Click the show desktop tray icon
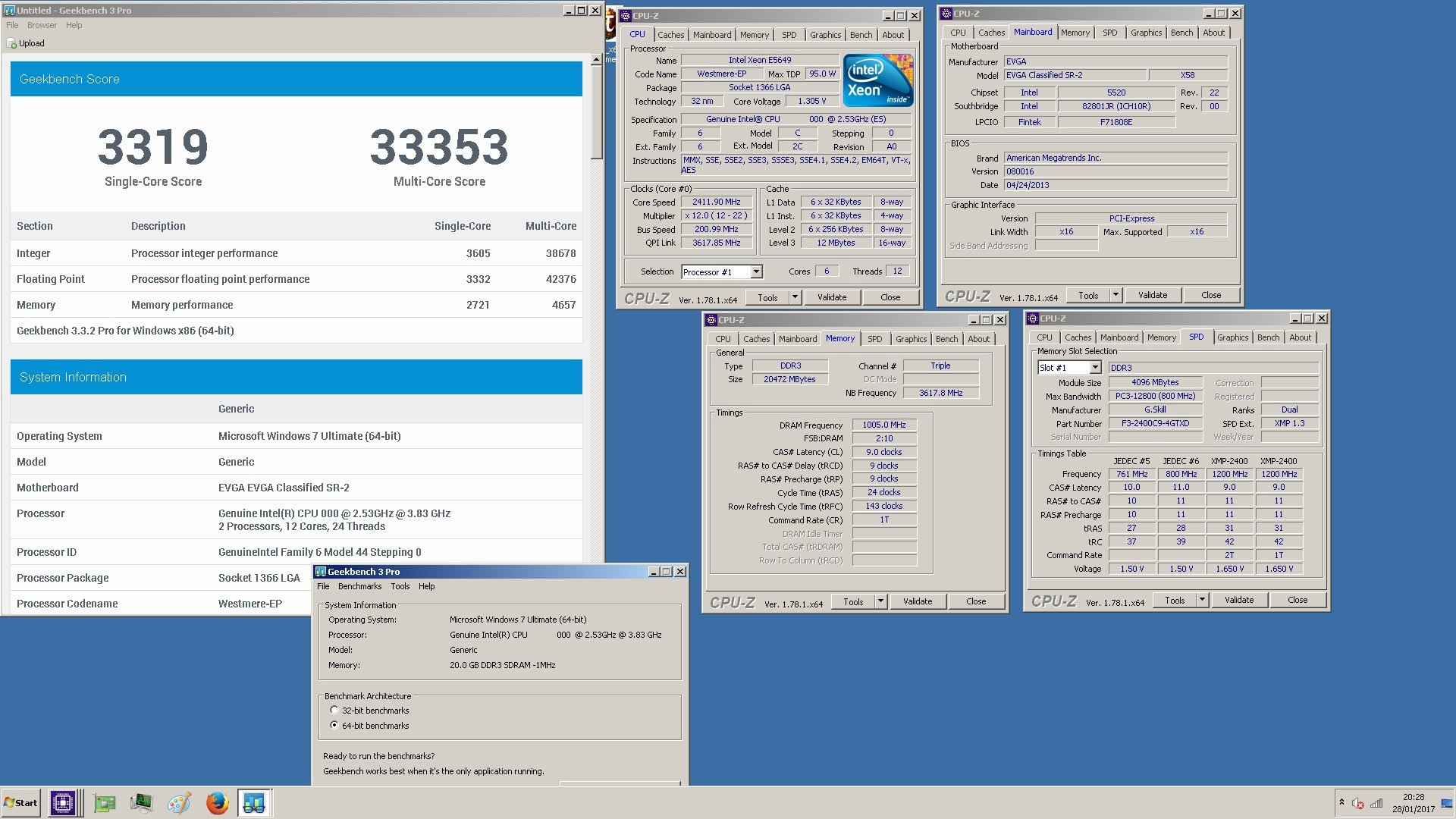 pyautogui.click(x=1447, y=804)
